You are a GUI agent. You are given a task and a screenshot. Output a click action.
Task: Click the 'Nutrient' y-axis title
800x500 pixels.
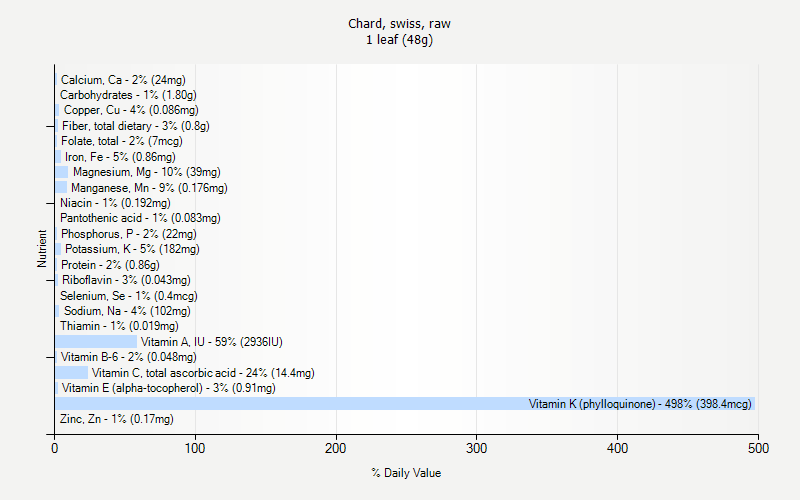42,249
